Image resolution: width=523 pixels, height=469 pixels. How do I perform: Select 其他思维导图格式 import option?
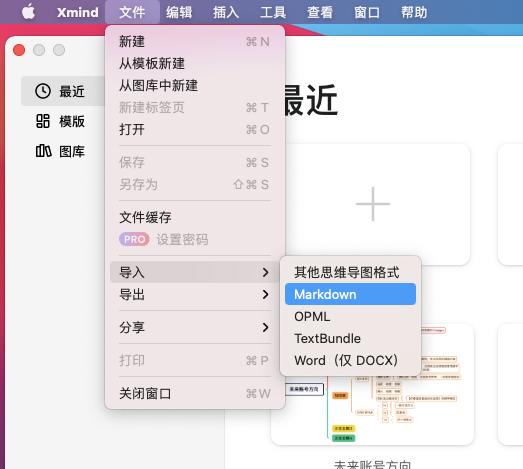351,272
